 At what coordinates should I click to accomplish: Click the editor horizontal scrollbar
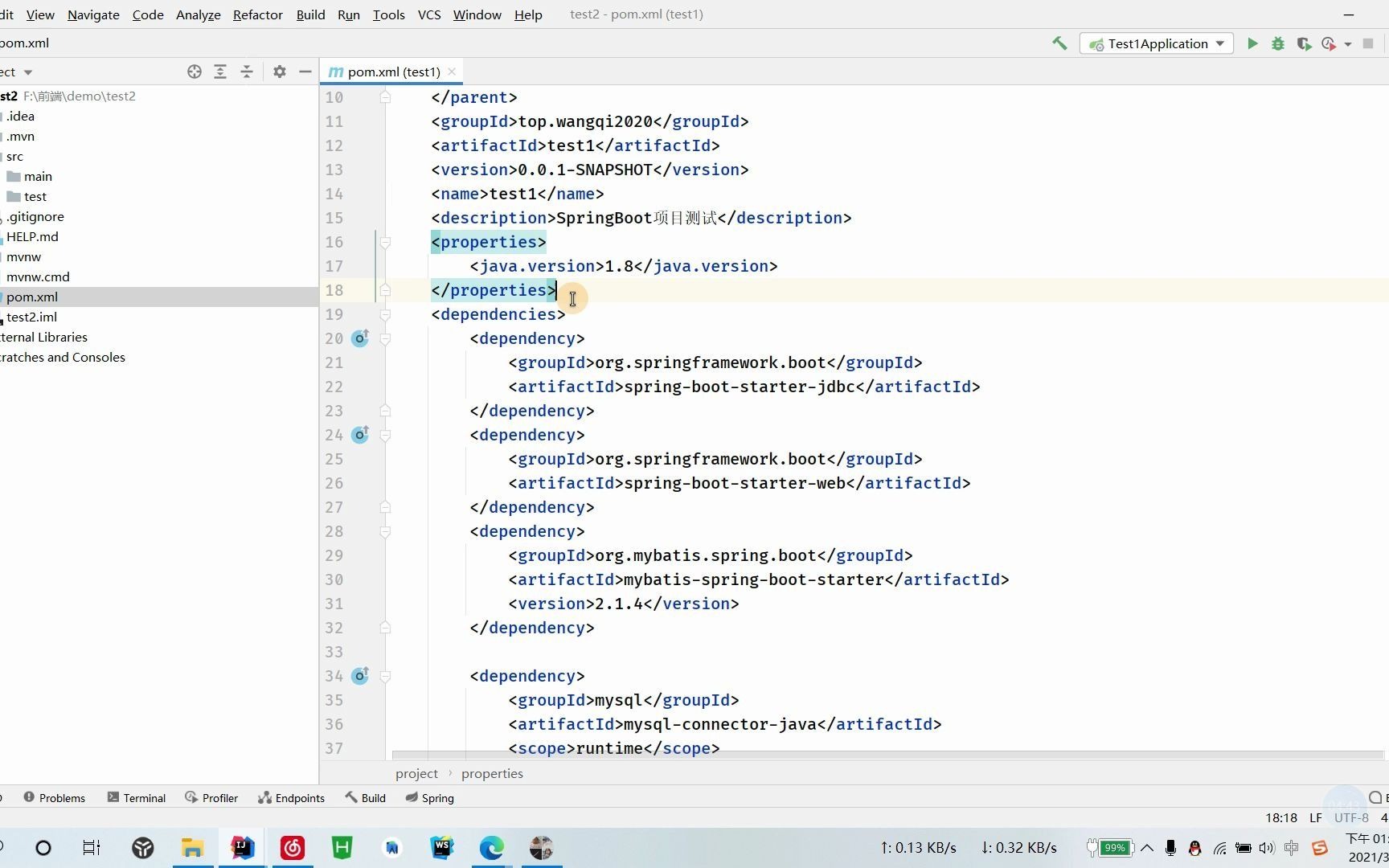coord(887,755)
